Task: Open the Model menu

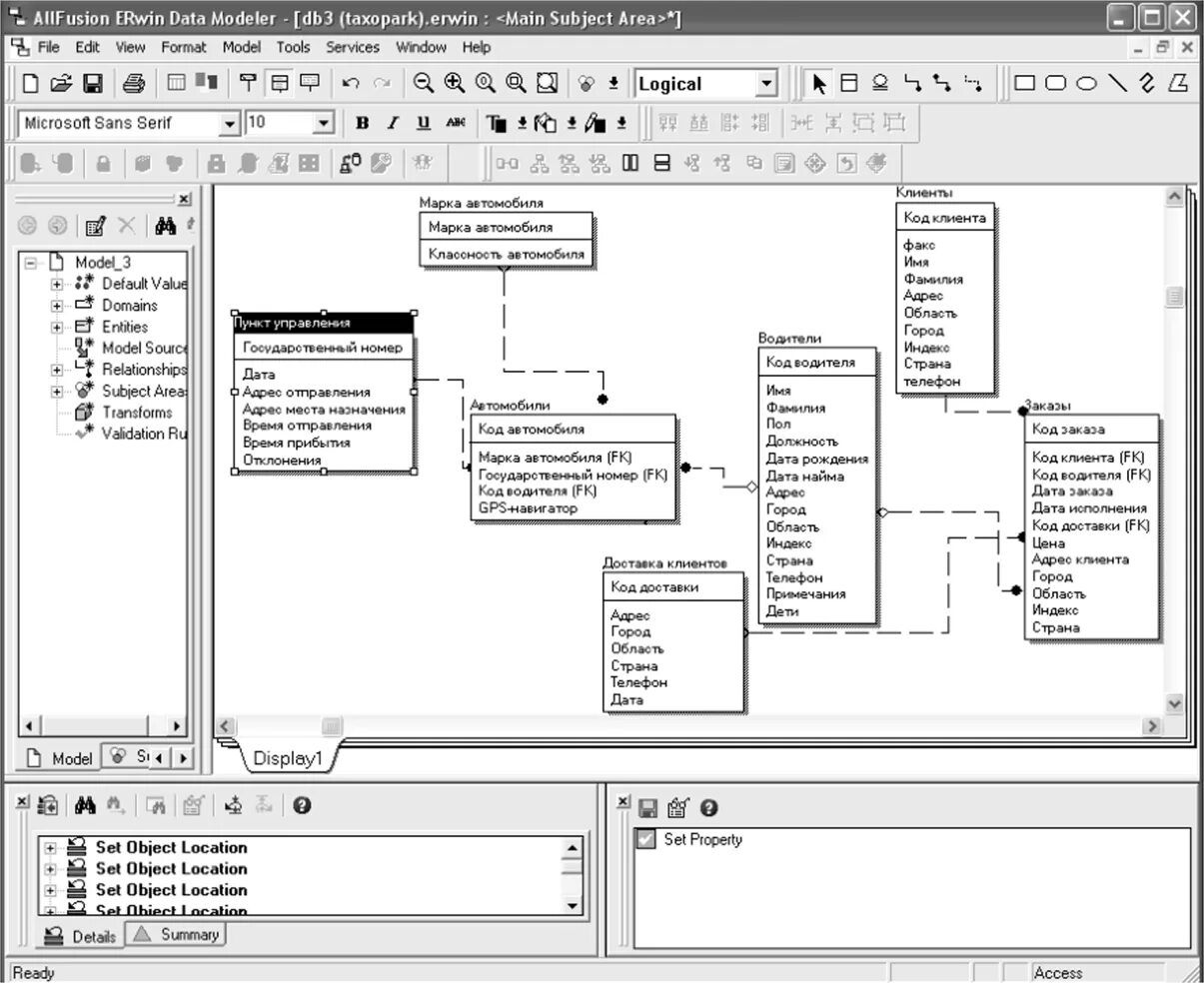Action: tap(241, 47)
